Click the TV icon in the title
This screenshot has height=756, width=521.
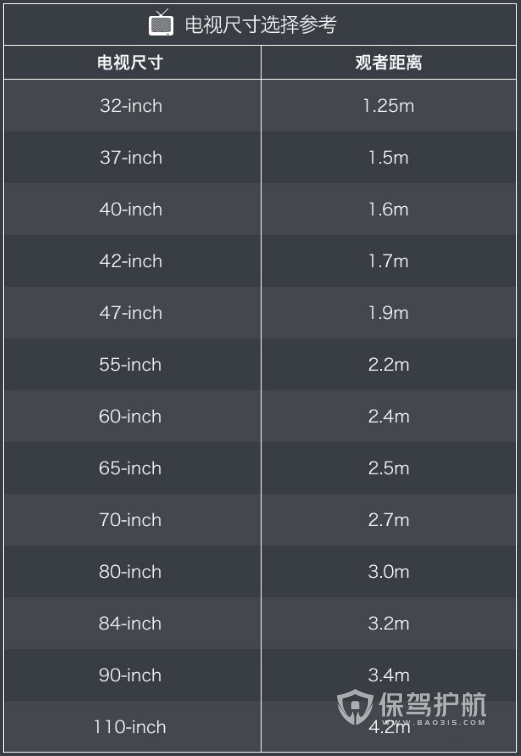tap(161, 23)
